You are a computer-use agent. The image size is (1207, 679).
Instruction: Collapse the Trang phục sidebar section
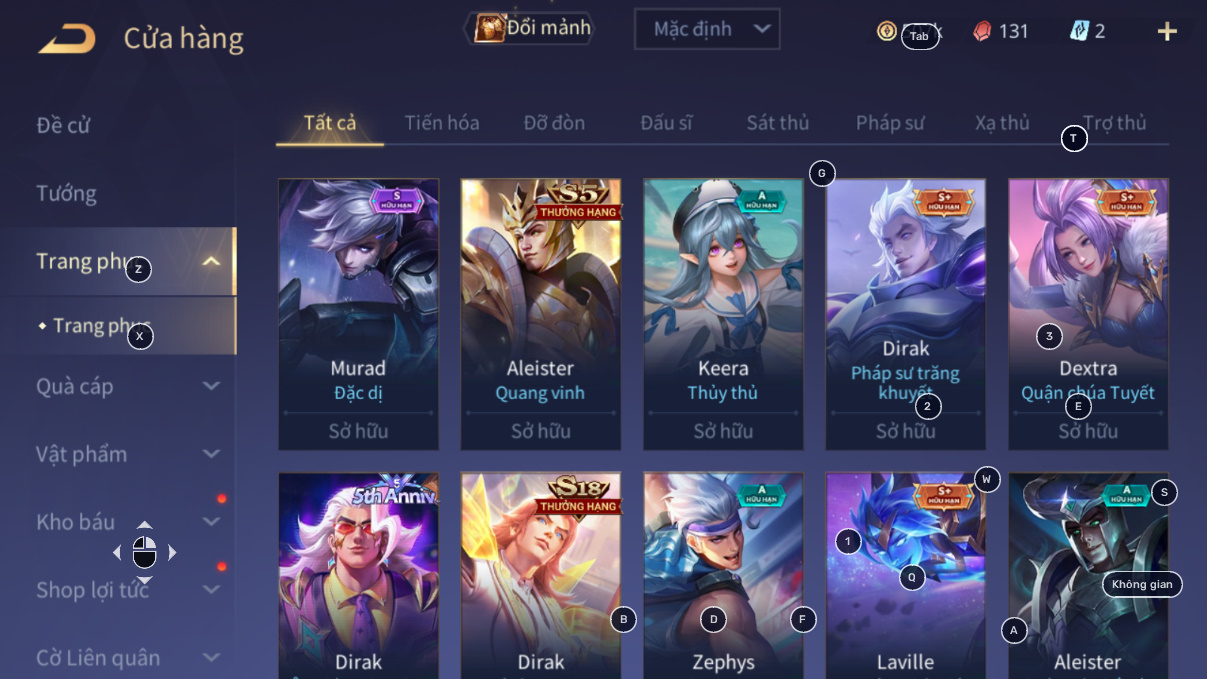pos(211,262)
